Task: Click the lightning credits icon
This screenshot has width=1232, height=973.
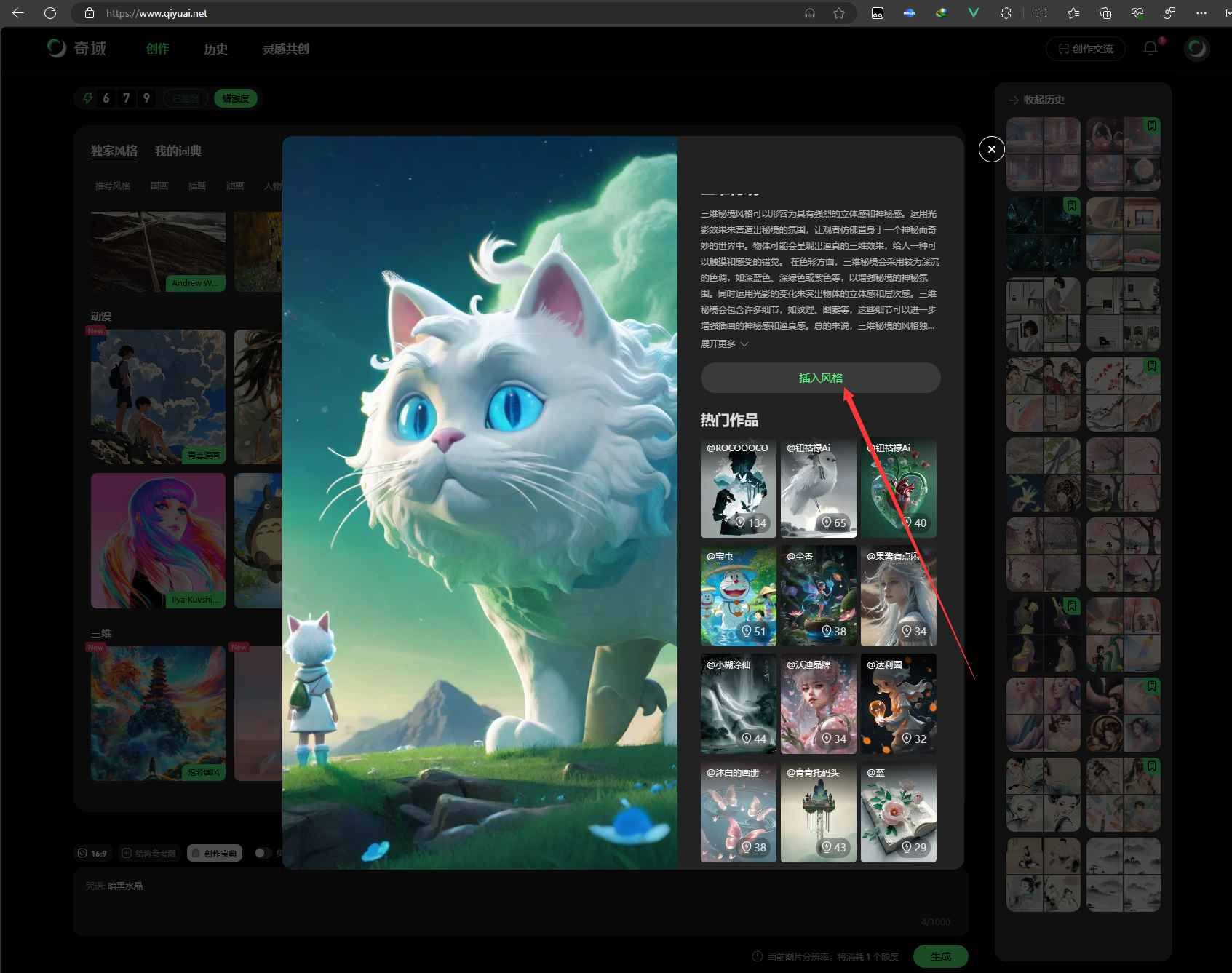Action: click(88, 98)
